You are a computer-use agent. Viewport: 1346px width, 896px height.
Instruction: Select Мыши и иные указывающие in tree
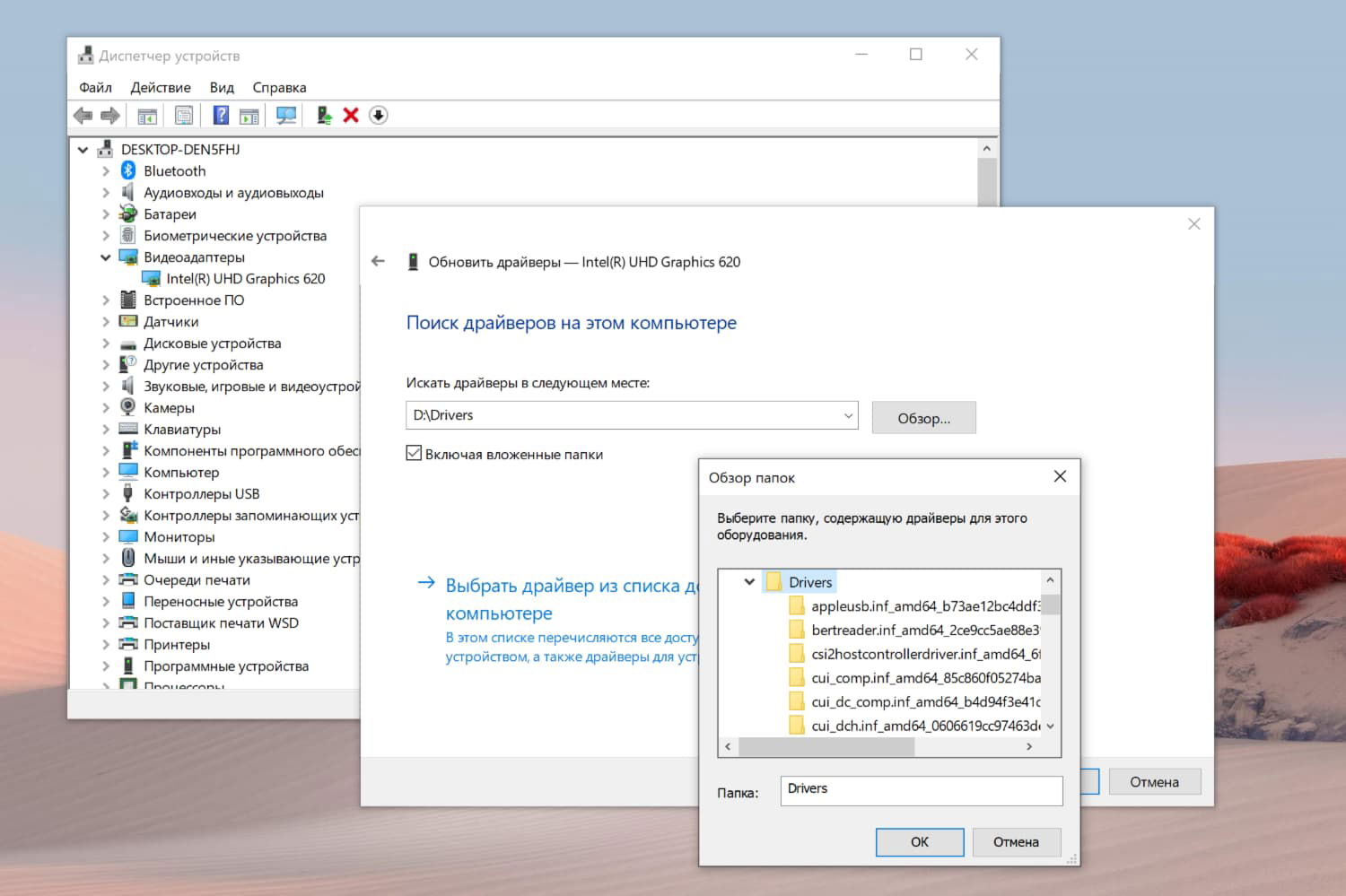251,558
